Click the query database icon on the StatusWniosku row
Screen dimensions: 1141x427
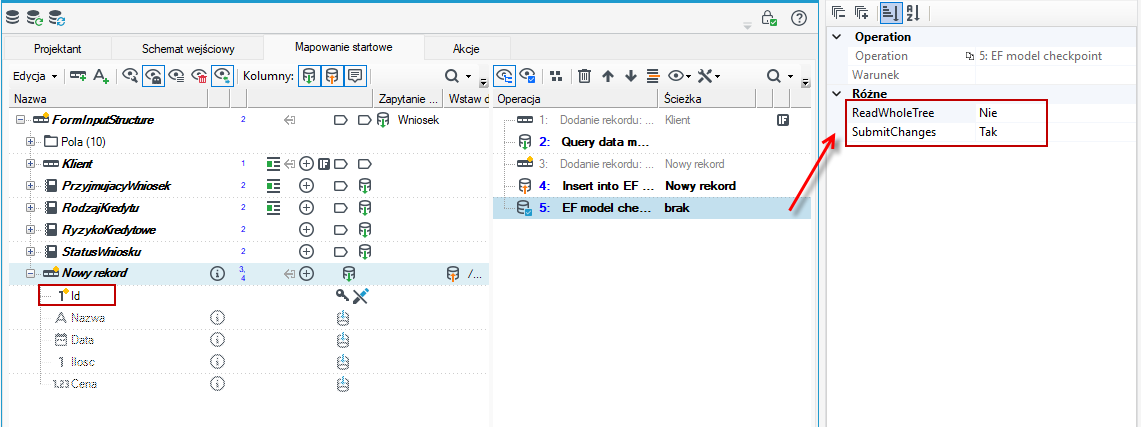(365, 252)
